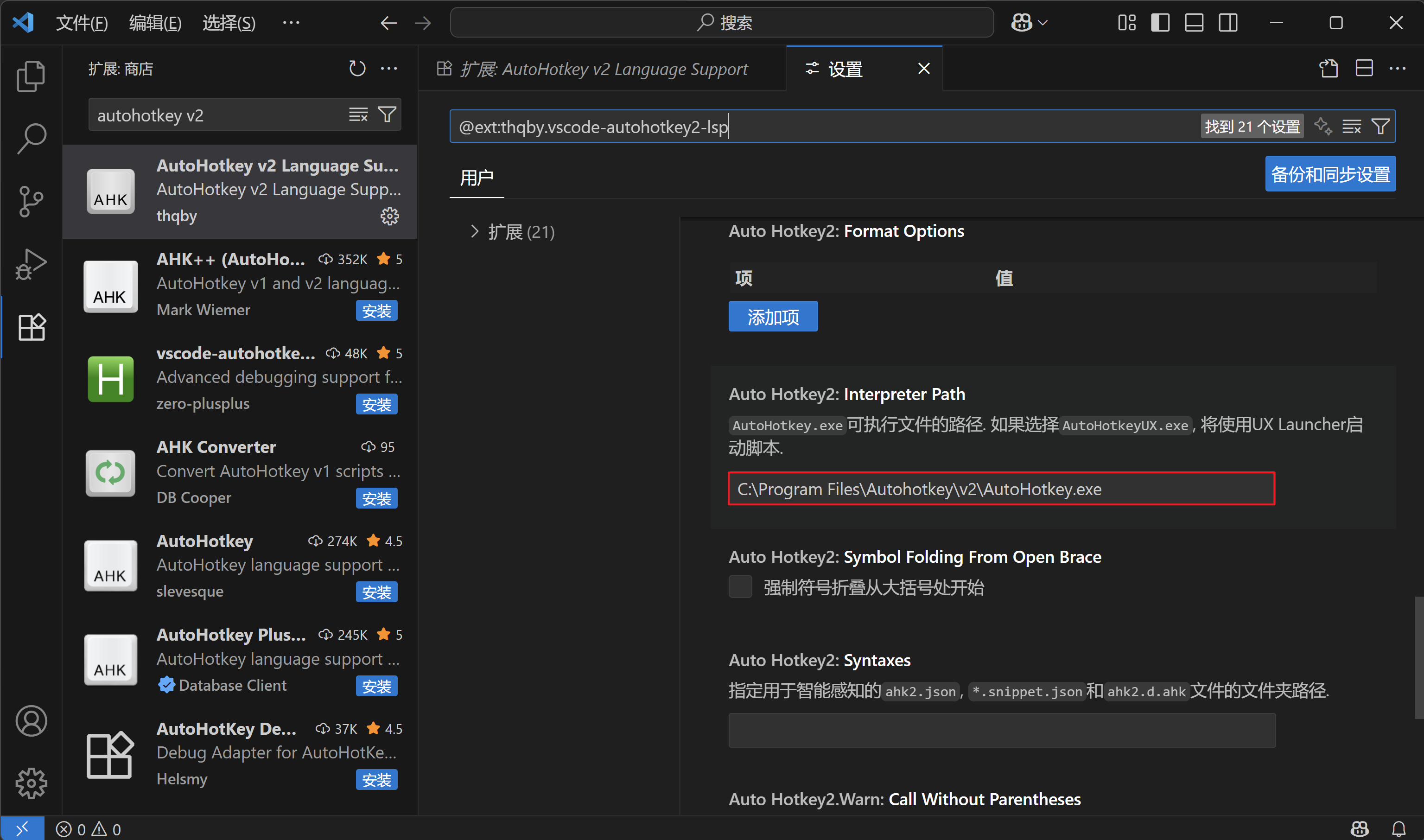
Task: Install AHK Converter extension
Action: click(x=376, y=499)
